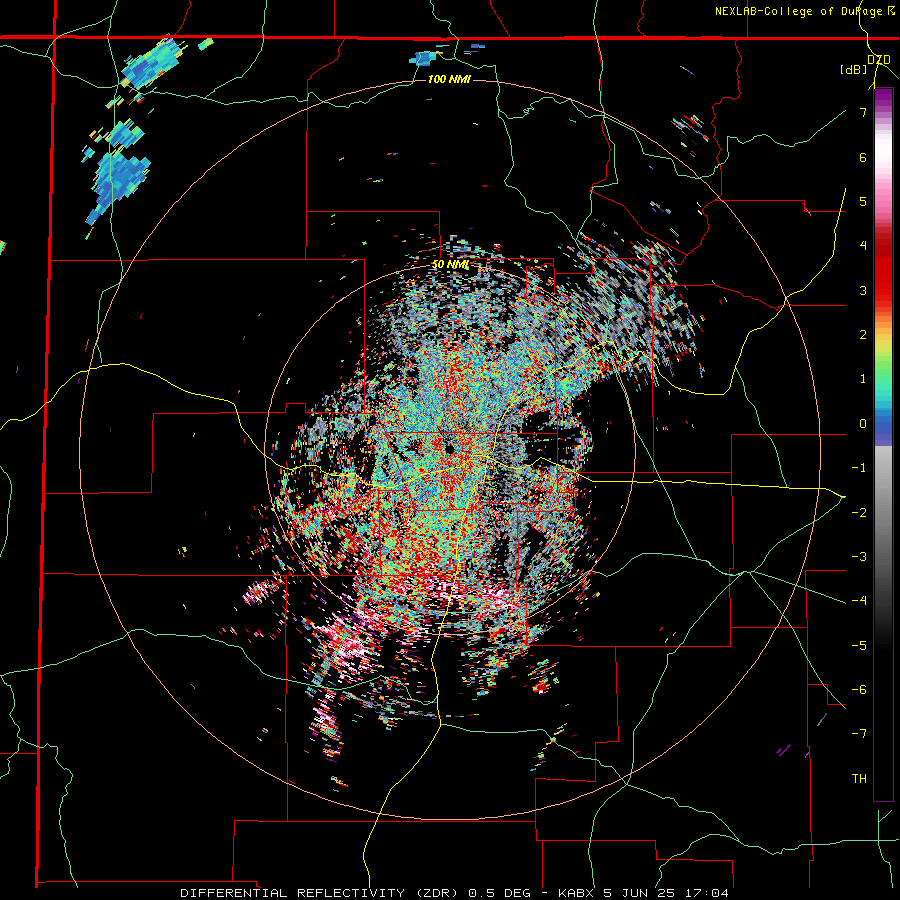Click the -3 value on the colorbar scale

859,557
